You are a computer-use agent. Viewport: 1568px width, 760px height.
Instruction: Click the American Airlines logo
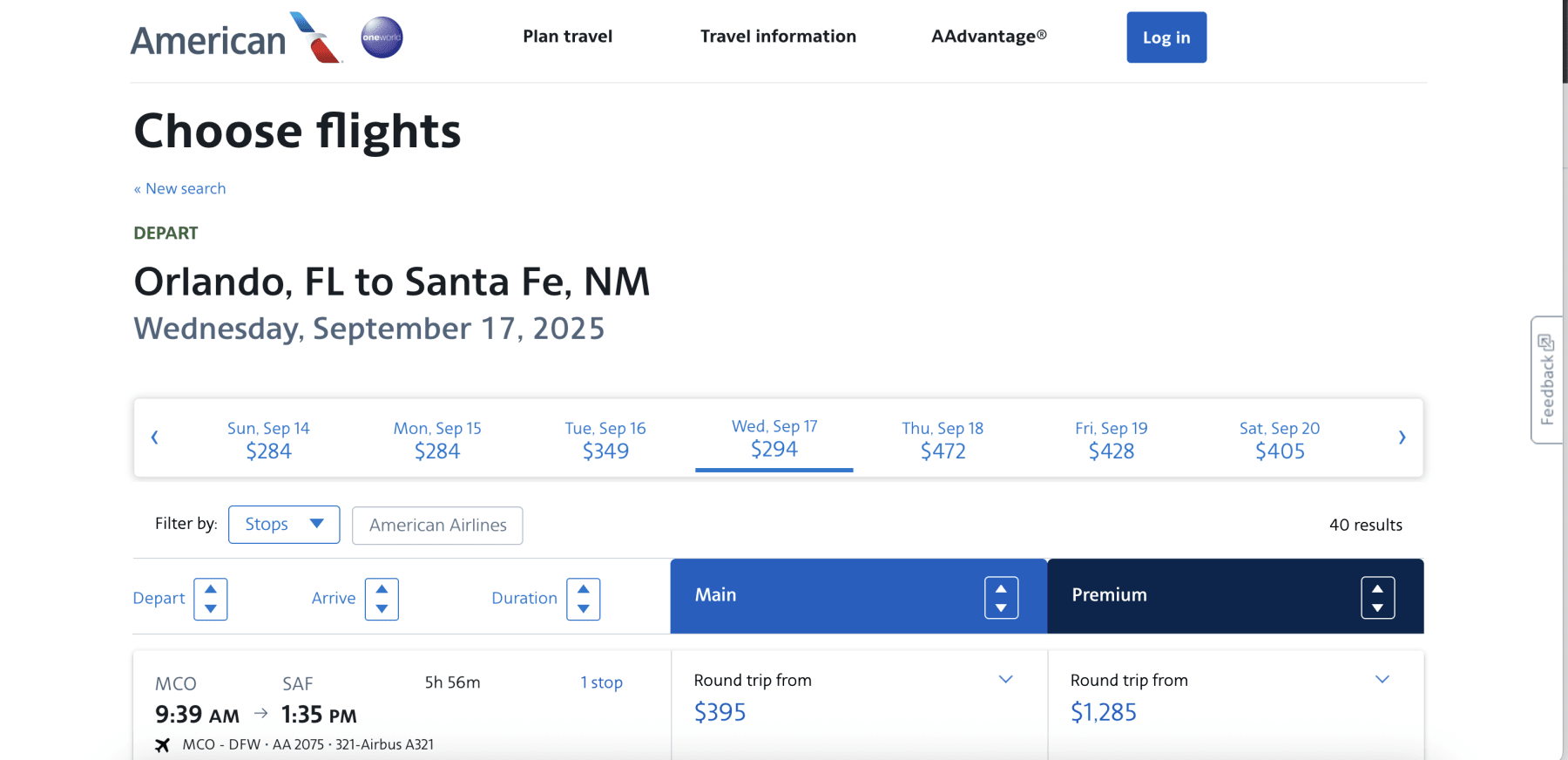coord(235,38)
